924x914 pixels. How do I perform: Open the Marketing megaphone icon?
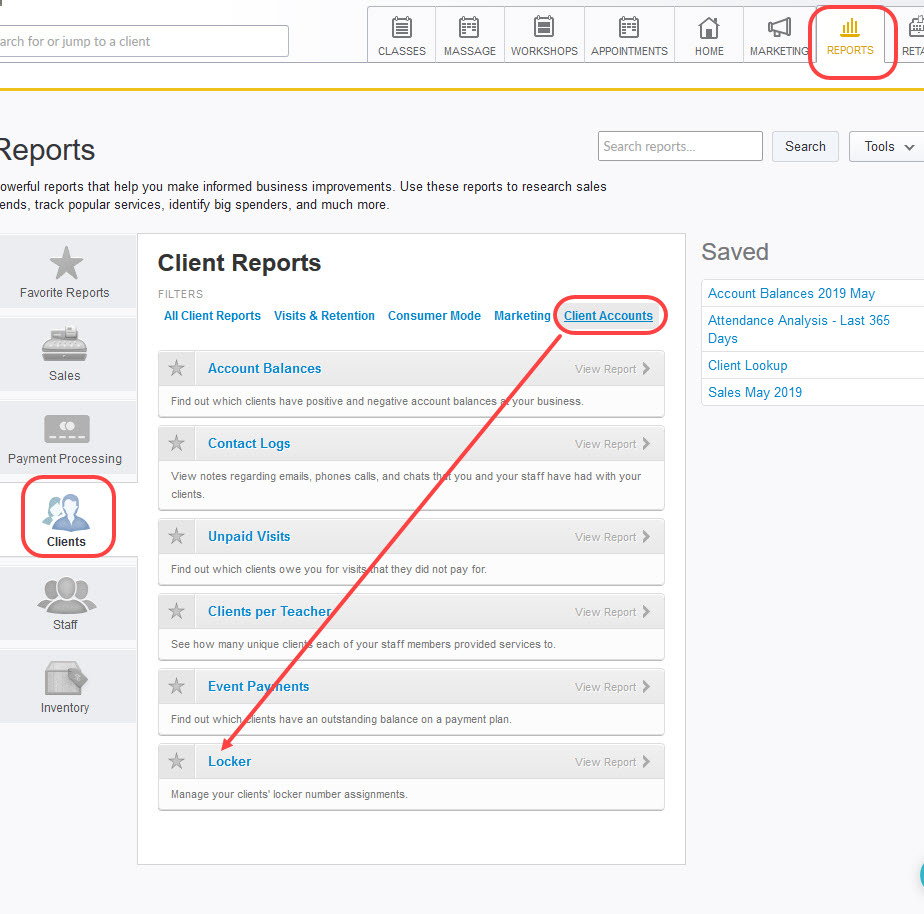coord(779,27)
